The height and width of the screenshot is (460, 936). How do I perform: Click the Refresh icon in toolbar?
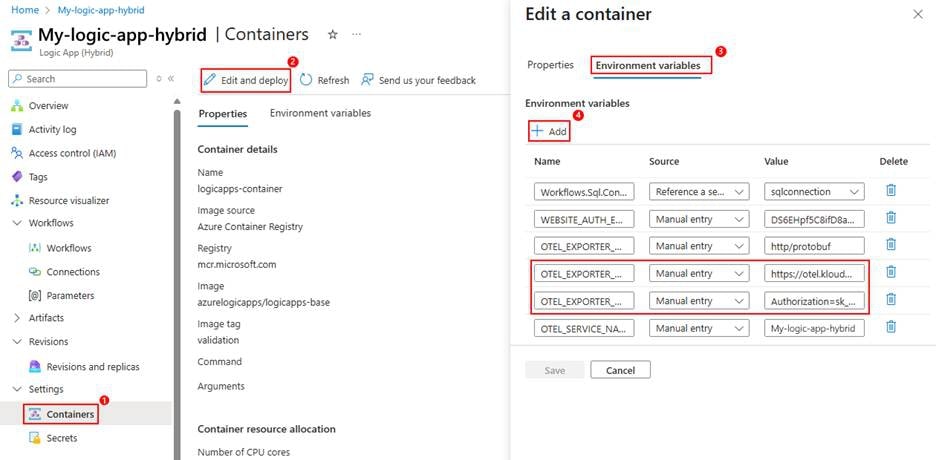pyautogui.click(x=306, y=80)
